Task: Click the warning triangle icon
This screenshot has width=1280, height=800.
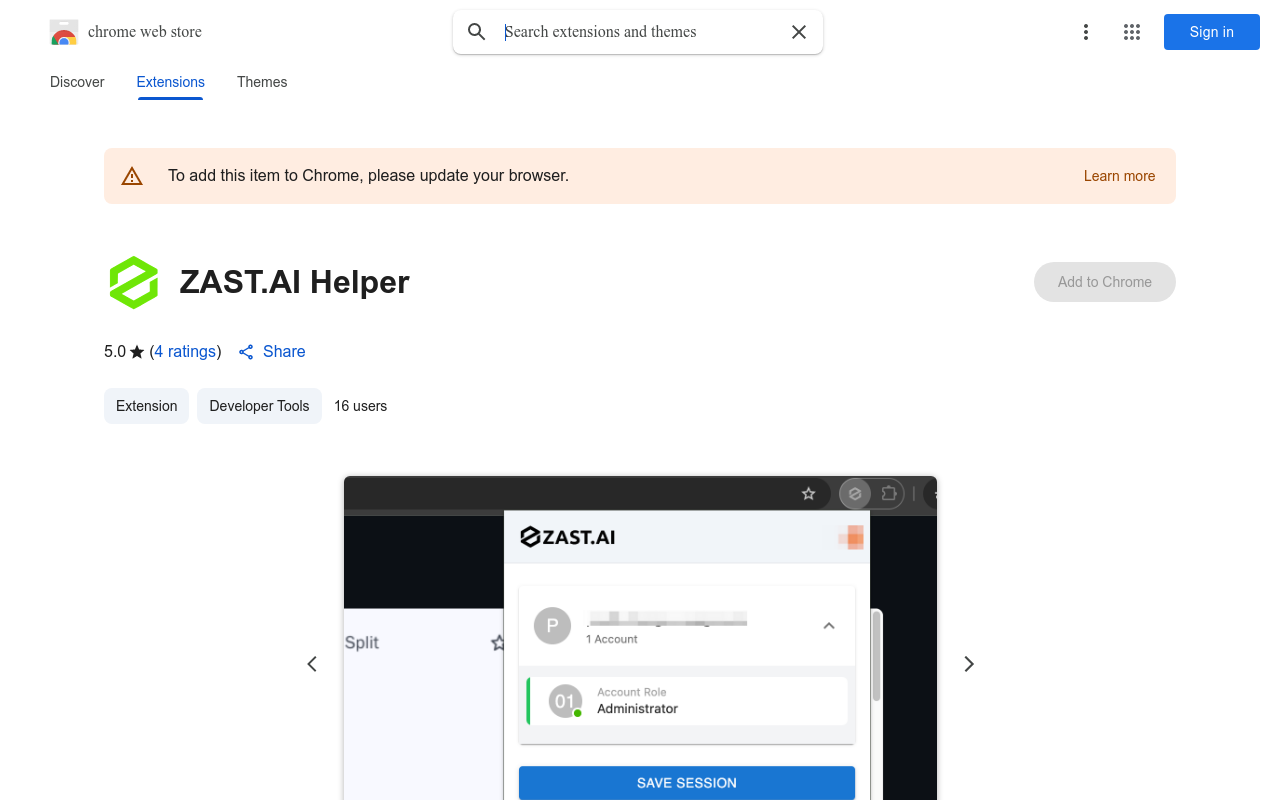Action: tap(132, 176)
